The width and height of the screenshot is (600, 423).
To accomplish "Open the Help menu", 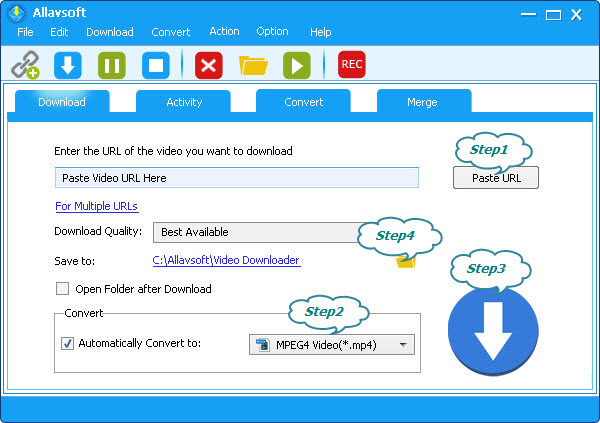I will coord(321,32).
